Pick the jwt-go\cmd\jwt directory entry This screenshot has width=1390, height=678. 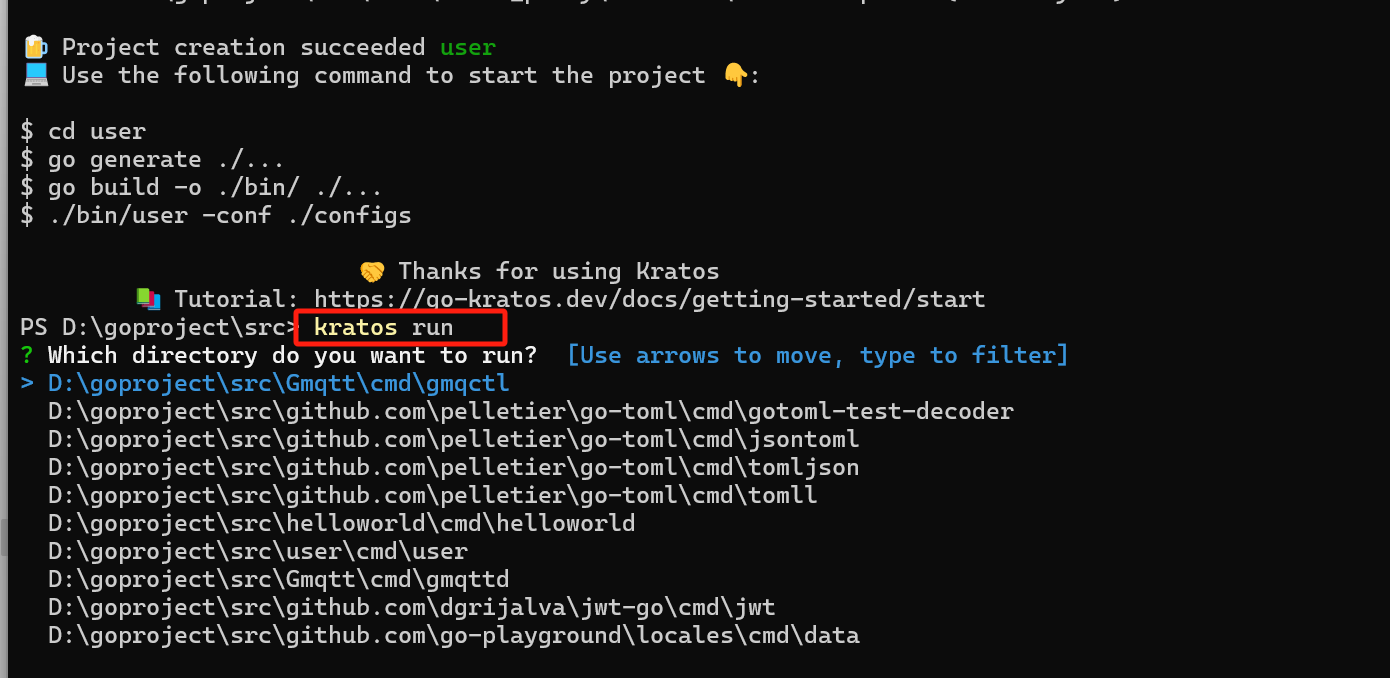(412, 607)
